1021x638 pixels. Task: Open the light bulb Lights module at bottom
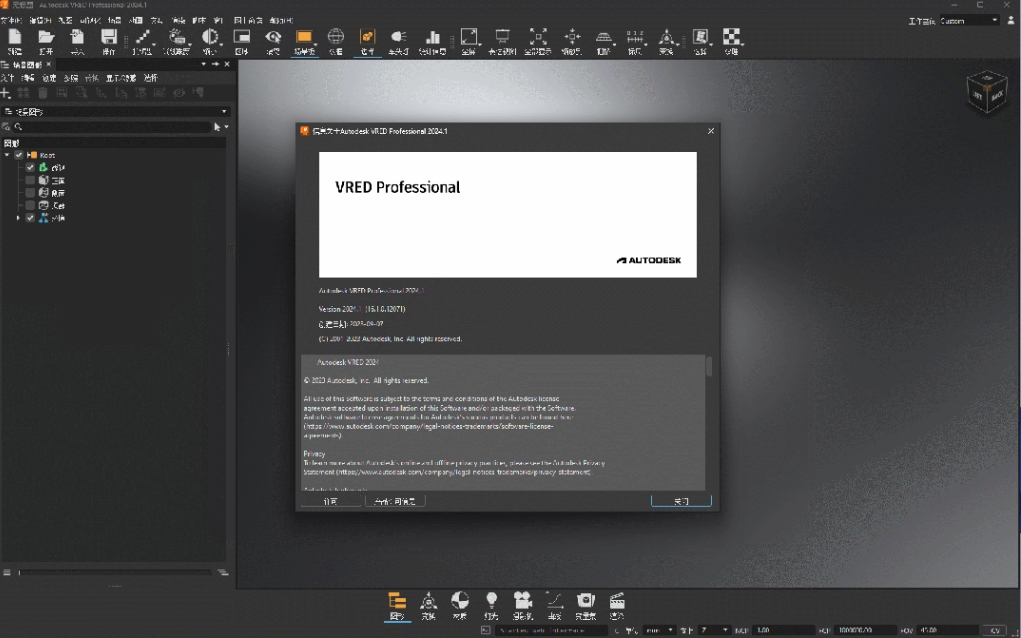491,600
